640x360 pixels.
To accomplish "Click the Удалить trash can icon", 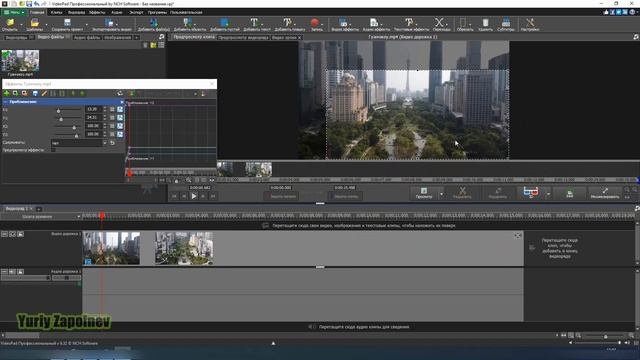I will [x=485, y=22].
